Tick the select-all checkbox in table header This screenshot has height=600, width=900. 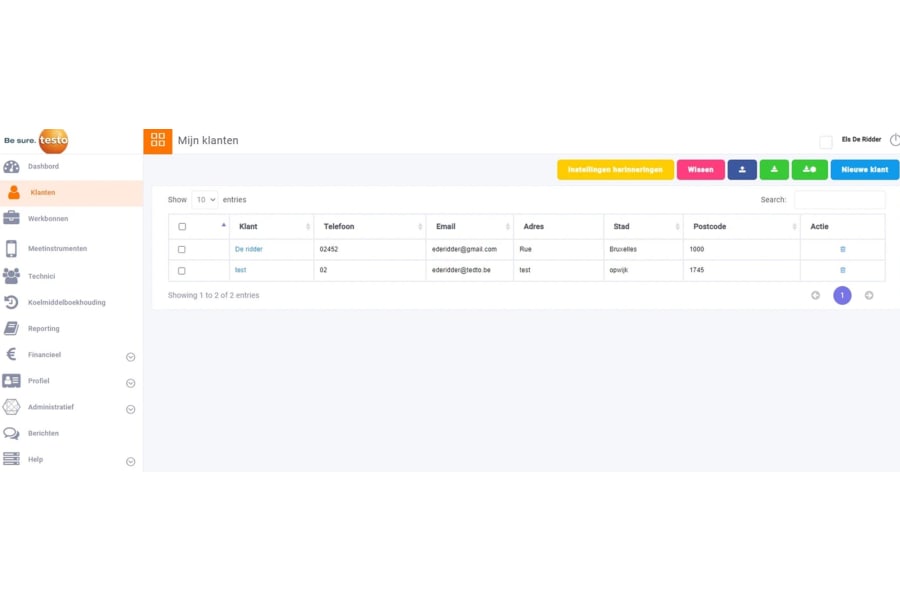coord(182,227)
